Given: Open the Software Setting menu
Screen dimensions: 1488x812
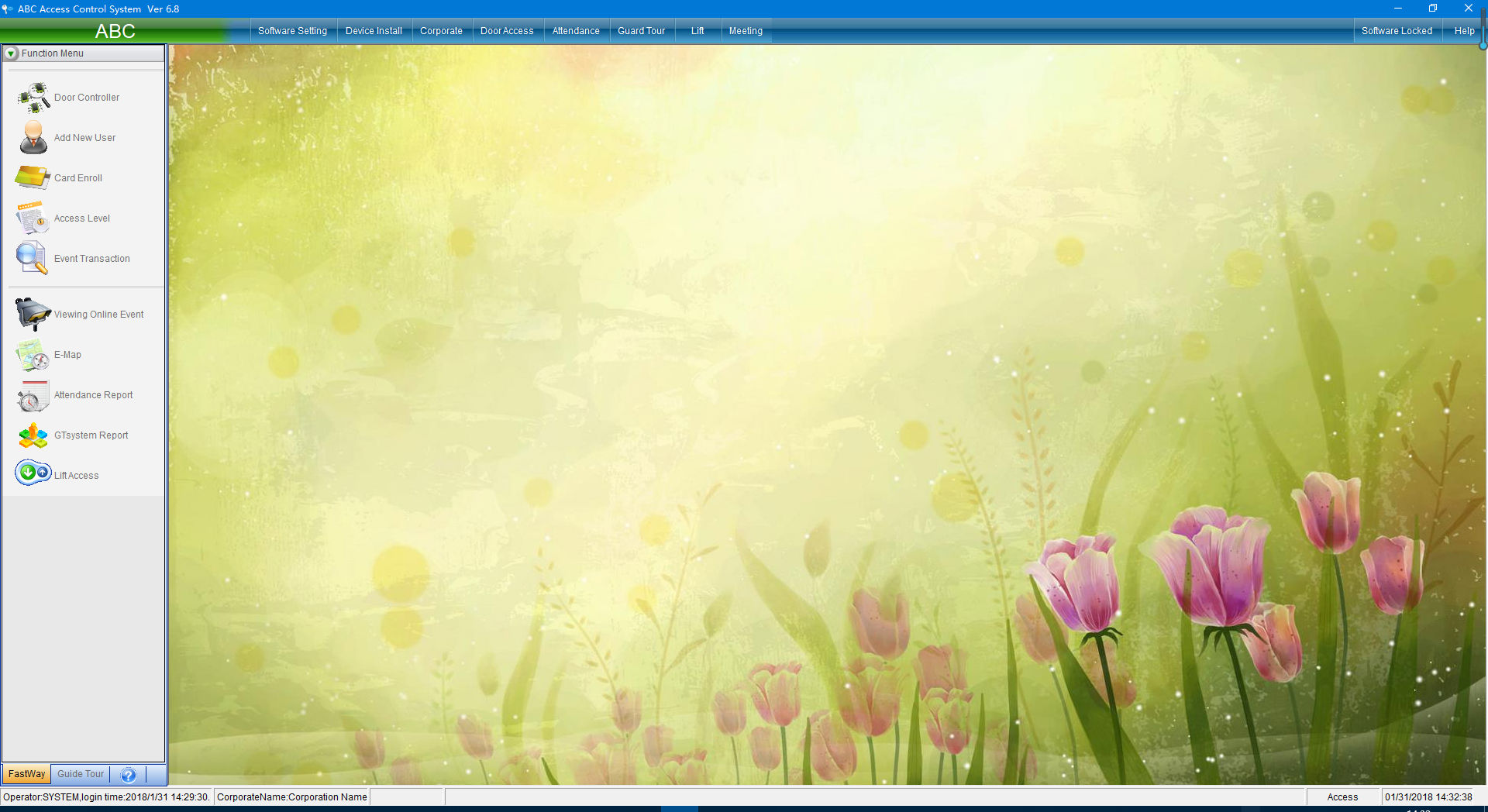Looking at the screenshot, I should click(292, 31).
